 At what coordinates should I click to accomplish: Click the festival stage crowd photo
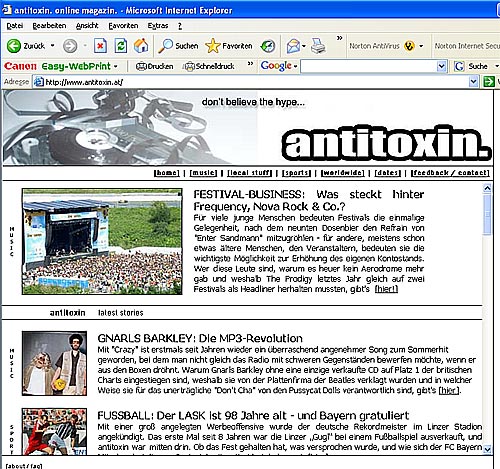pyautogui.click(x=102, y=241)
